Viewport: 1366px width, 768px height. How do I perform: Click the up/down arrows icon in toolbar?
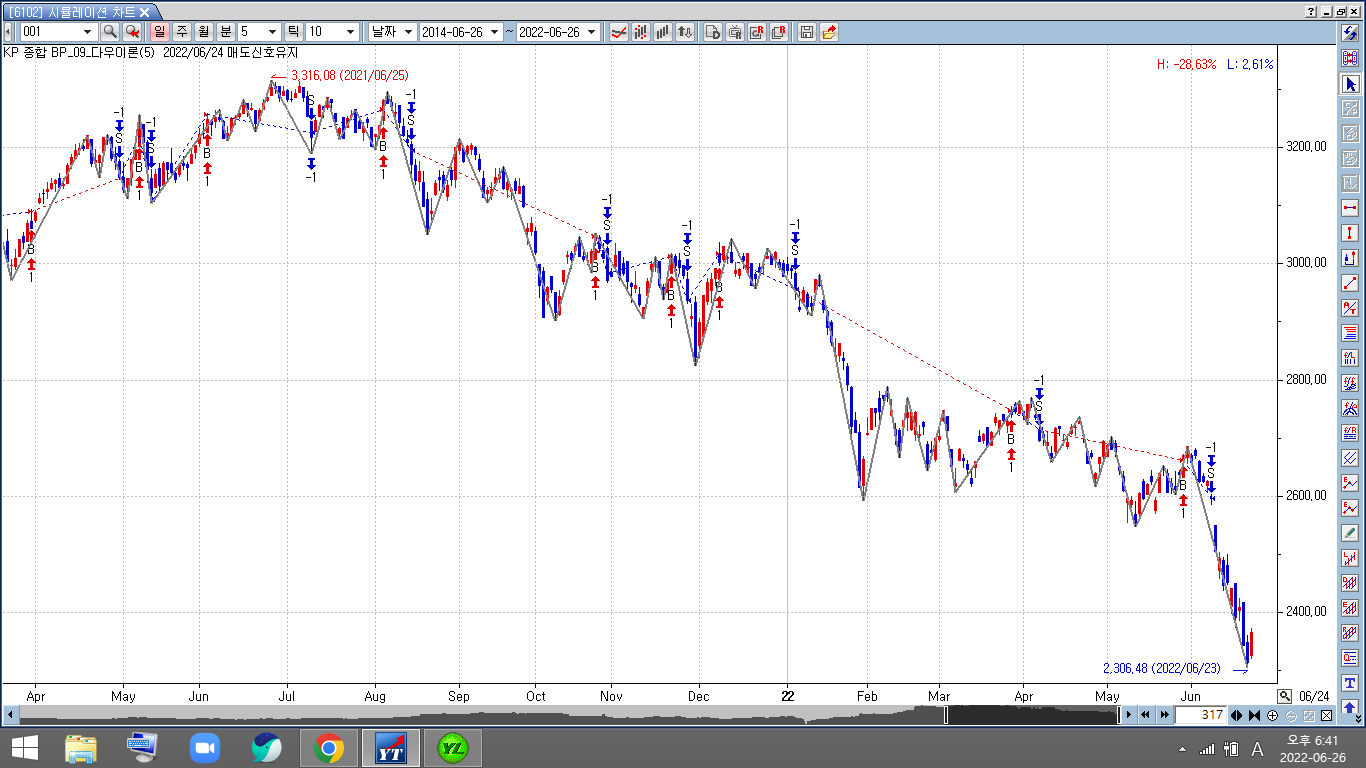tap(685, 32)
